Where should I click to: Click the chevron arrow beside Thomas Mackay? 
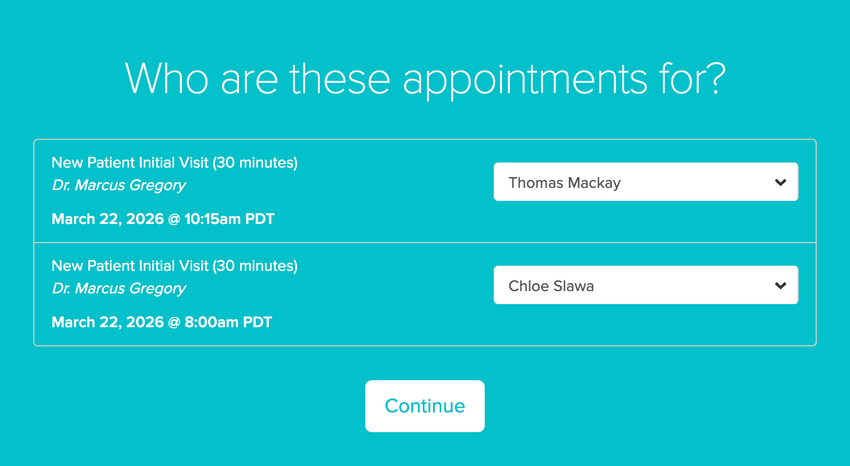coord(780,183)
